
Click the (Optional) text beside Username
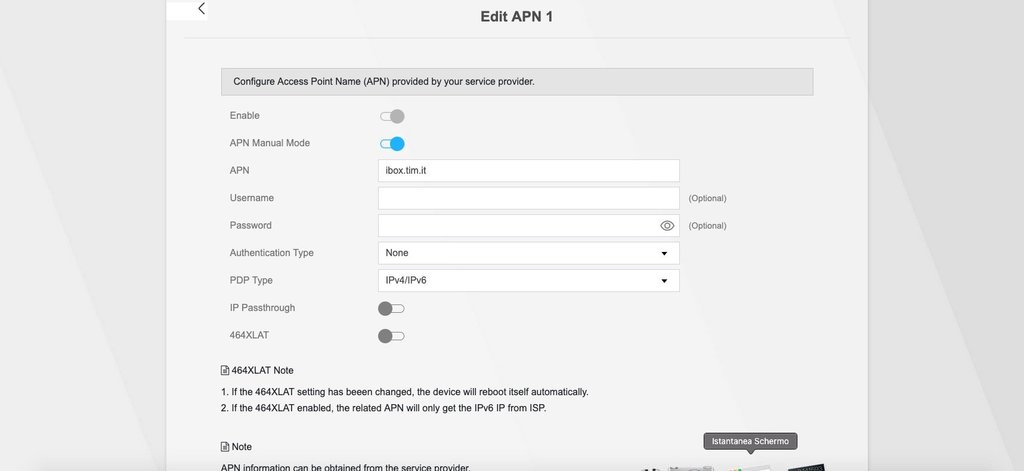pos(707,198)
